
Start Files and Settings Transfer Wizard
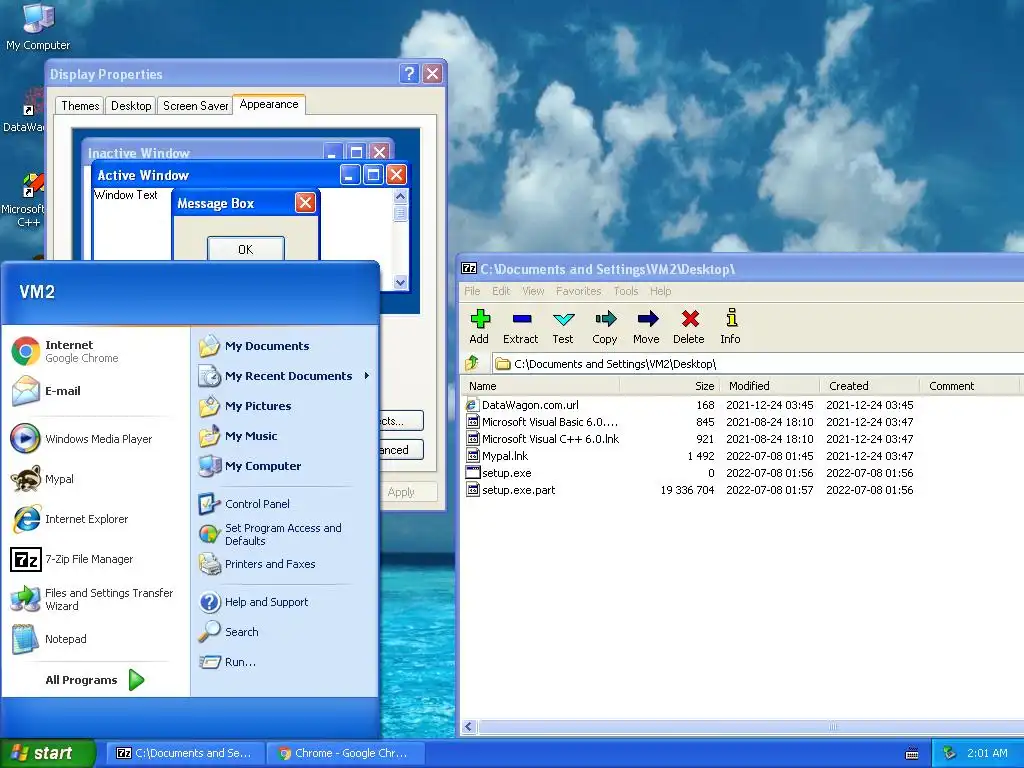pyautogui.click(x=91, y=599)
